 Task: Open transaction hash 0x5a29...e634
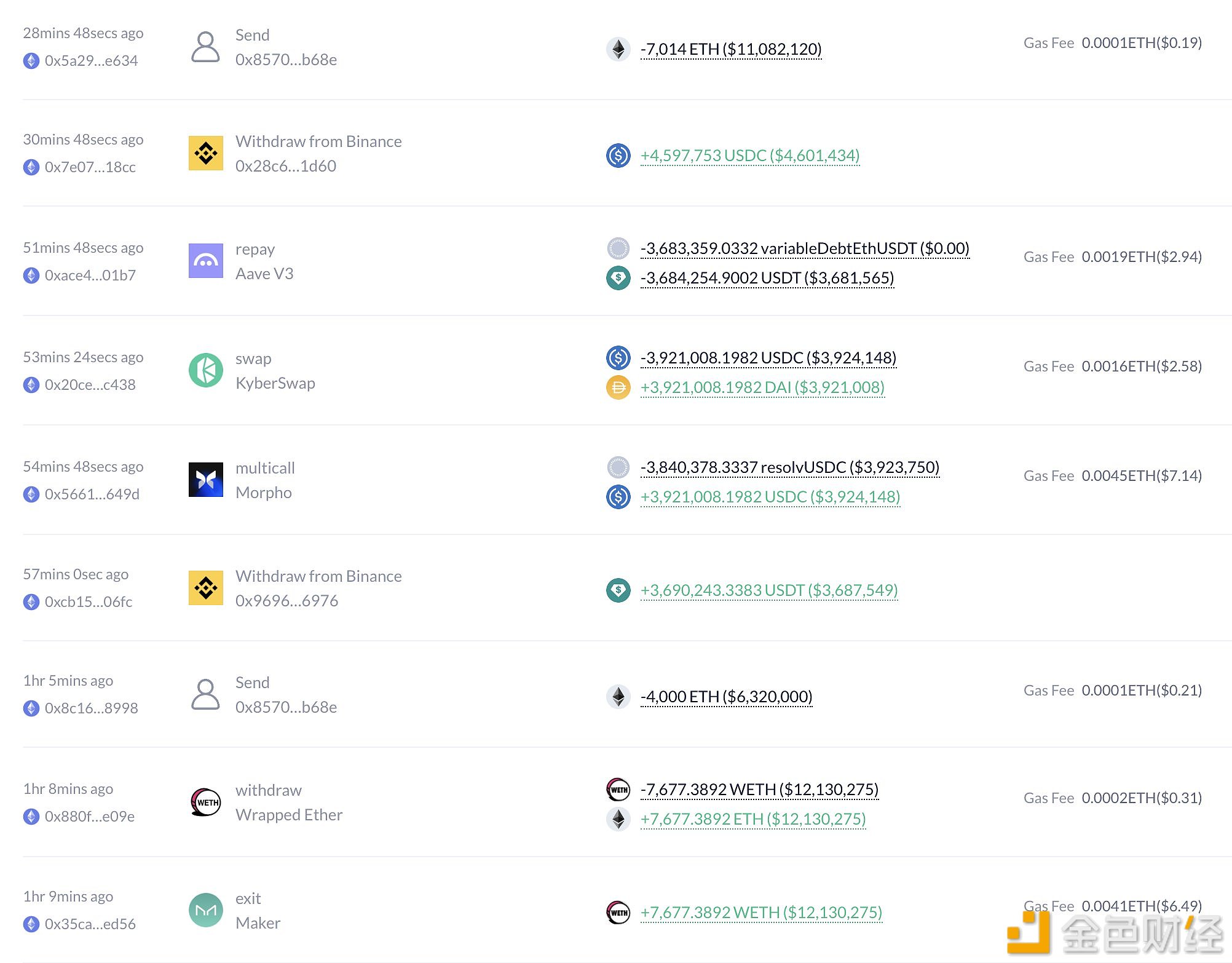91,61
